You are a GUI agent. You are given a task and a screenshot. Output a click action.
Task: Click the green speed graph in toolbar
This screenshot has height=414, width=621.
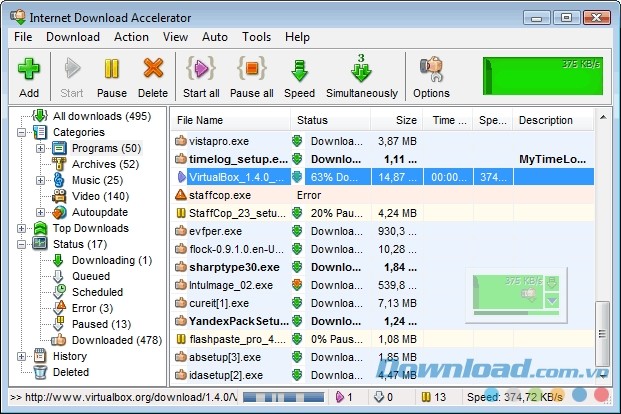pos(543,76)
